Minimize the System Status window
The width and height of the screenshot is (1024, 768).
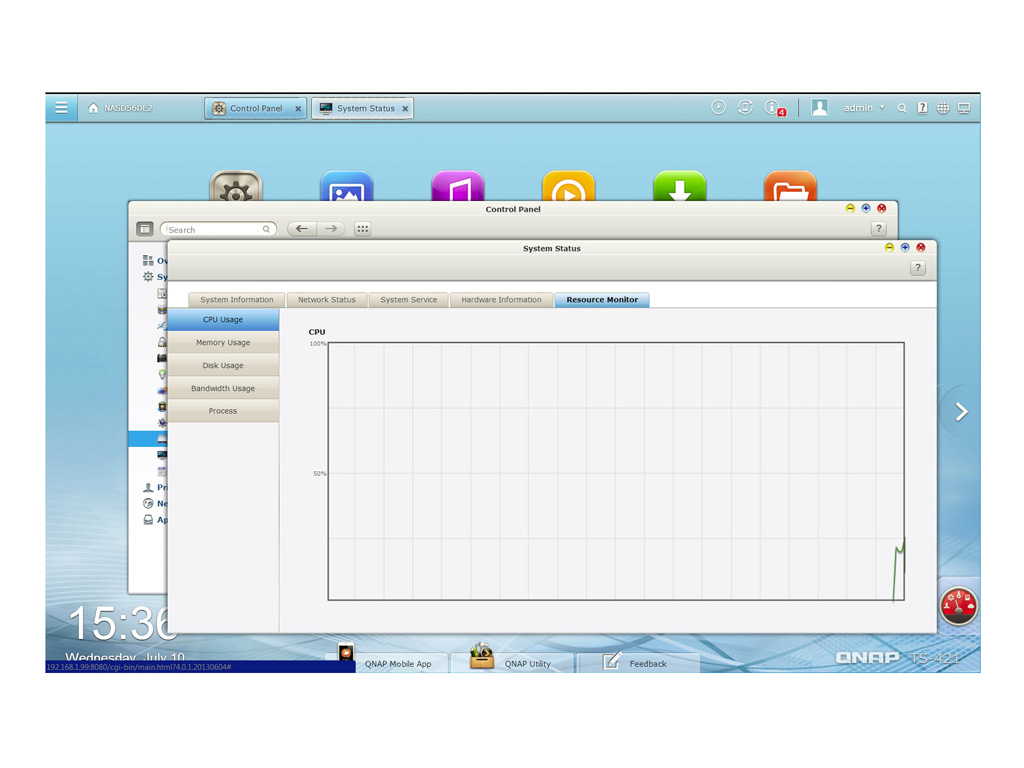tap(889, 248)
